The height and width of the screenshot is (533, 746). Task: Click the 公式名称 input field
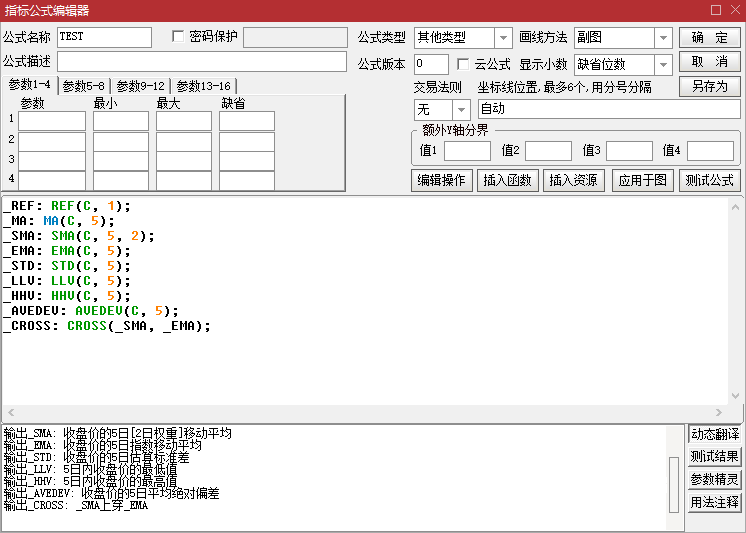[x=104, y=37]
